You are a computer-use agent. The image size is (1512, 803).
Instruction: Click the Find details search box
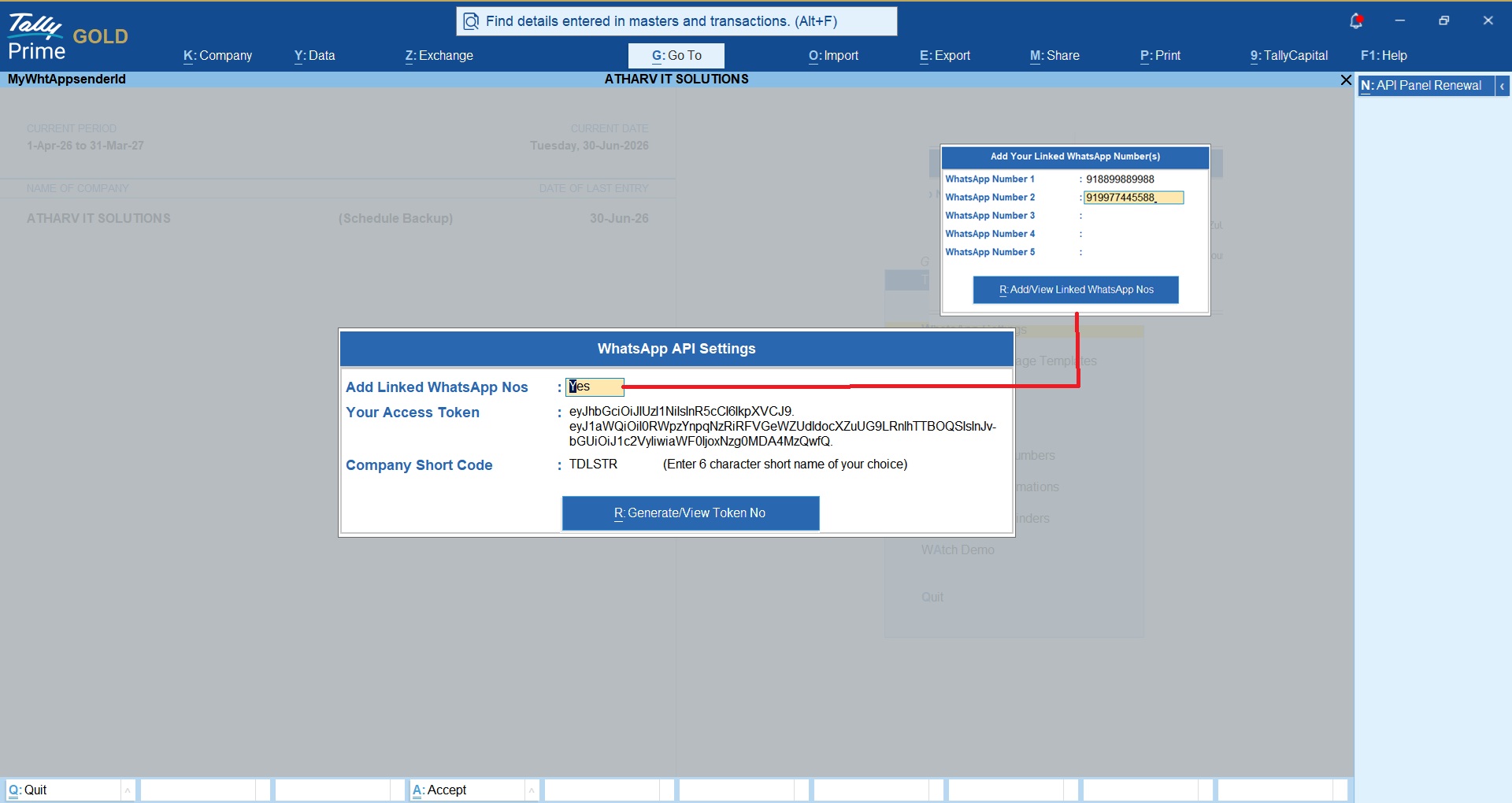(x=676, y=21)
